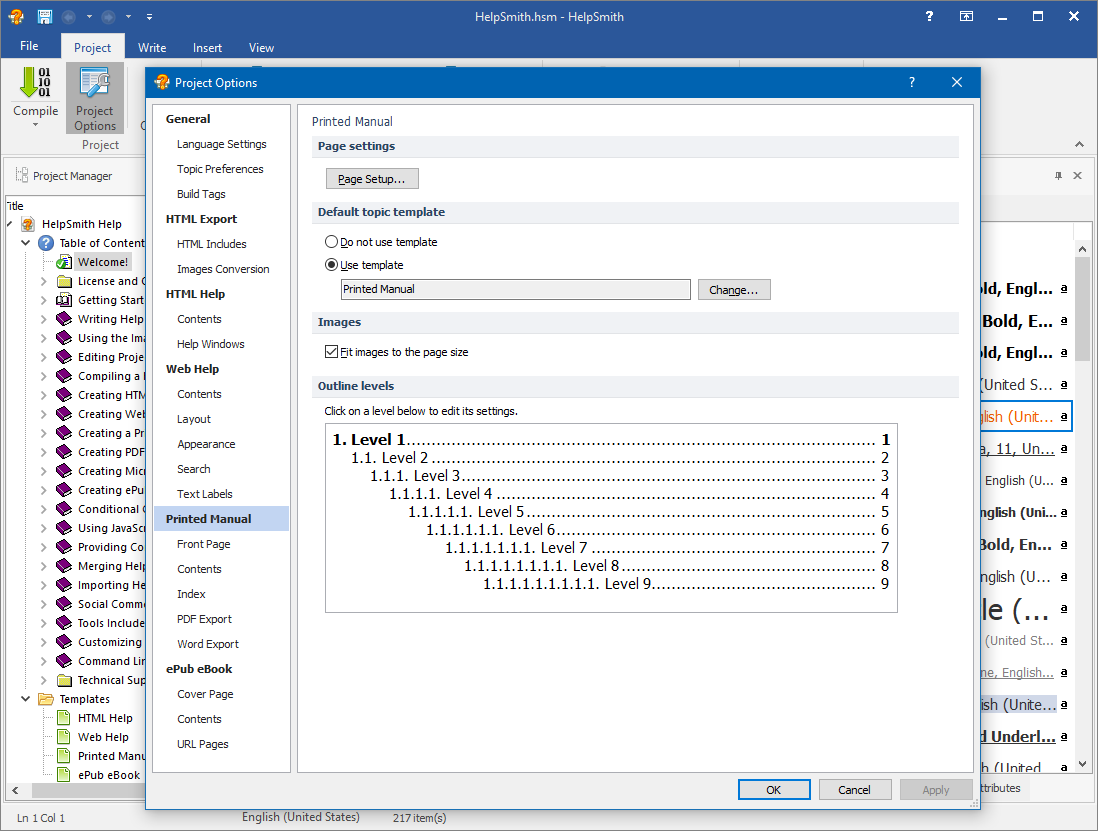Click OK in Project Options
Viewport: 1098px width, 831px height.
[774, 790]
